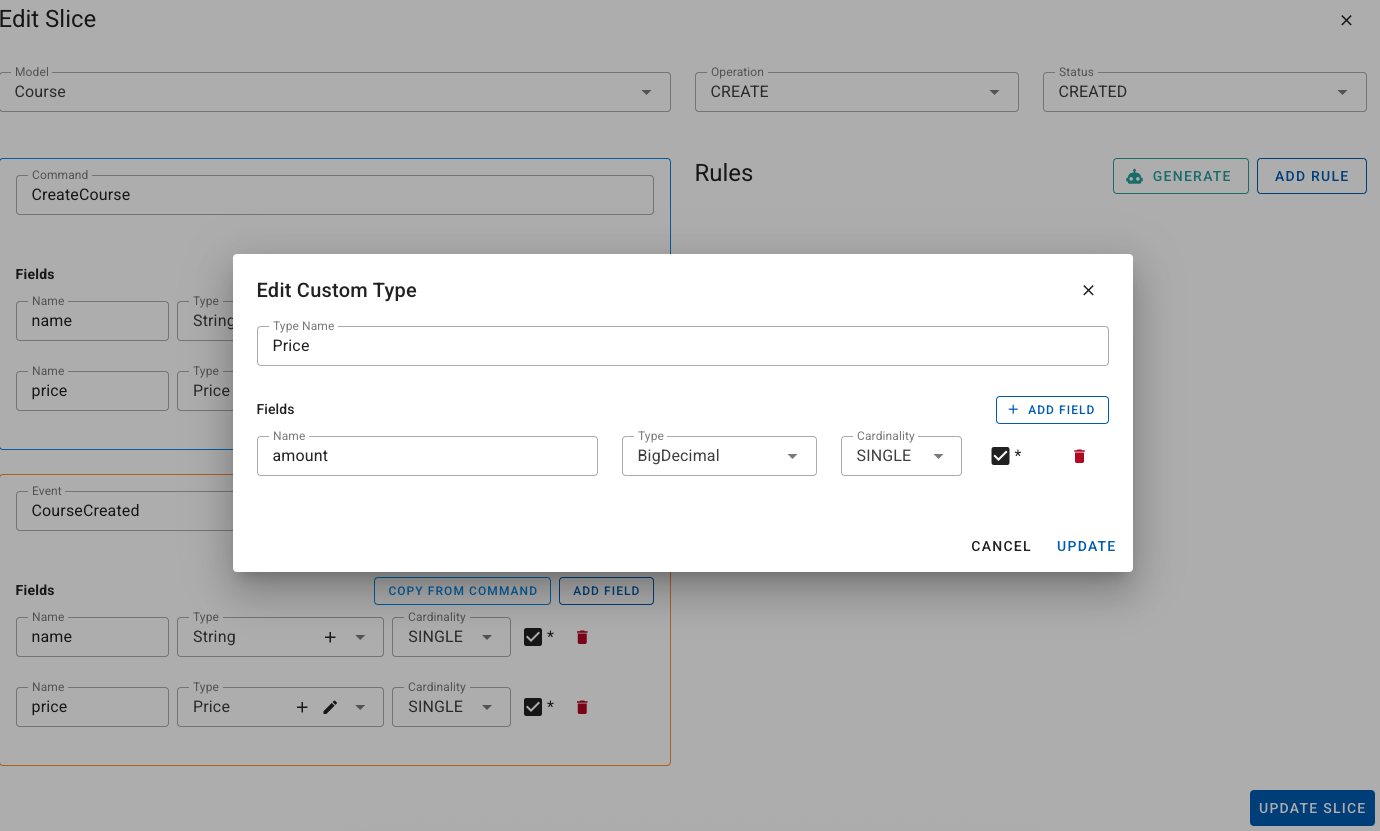The height and width of the screenshot is (831, 1380).
Task: Click the plus icon next to price field's Type
Action: [302, 707]
